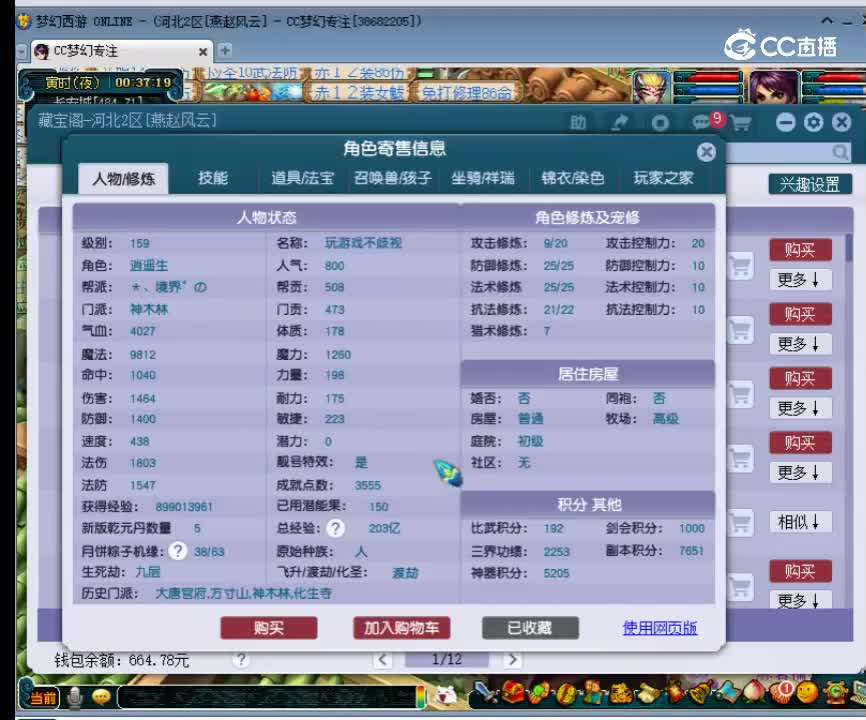The image size is (866, 720).
Task: Click the CC梦幻专注 window tab
Action: 122,51
